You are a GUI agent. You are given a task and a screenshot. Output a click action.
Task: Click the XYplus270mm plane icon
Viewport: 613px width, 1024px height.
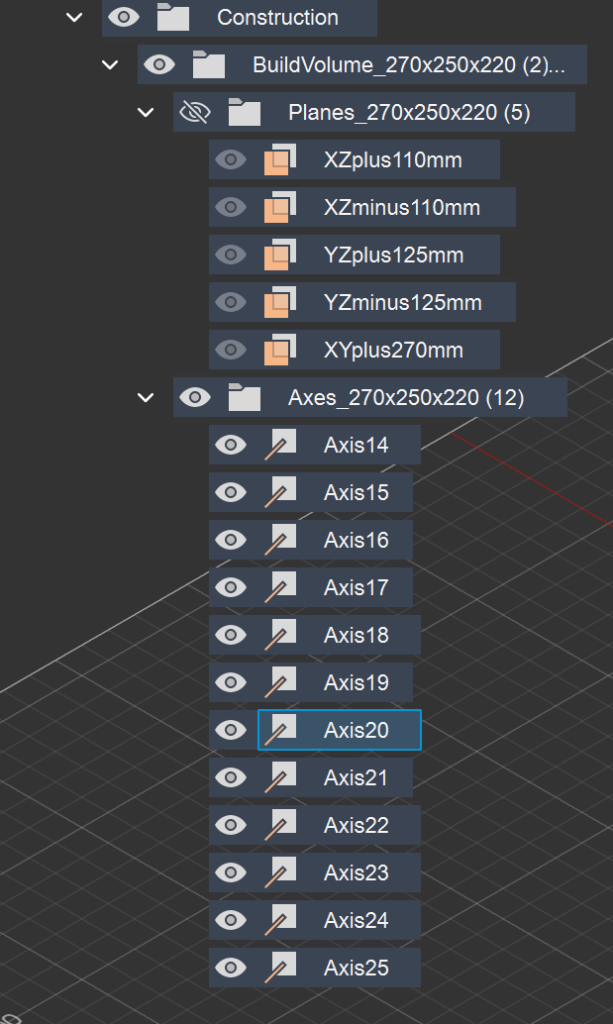[279, 350]
